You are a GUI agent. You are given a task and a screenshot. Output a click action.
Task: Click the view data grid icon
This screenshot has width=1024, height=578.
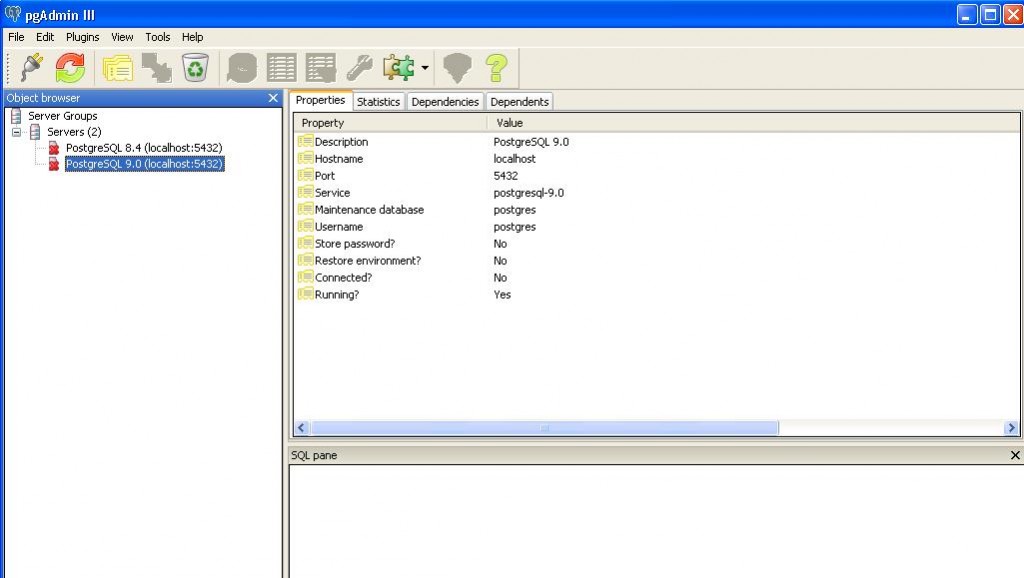(281, 68)
